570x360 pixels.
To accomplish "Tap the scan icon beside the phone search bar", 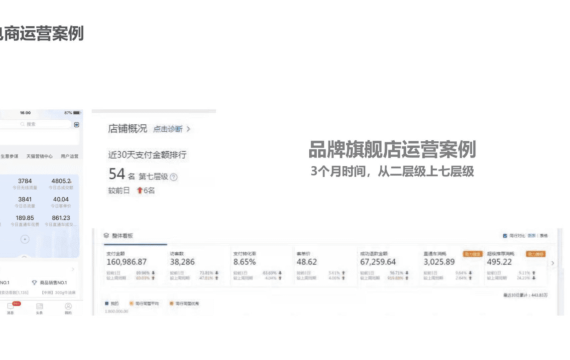I will pyautogui.click(x=76, y=125).
